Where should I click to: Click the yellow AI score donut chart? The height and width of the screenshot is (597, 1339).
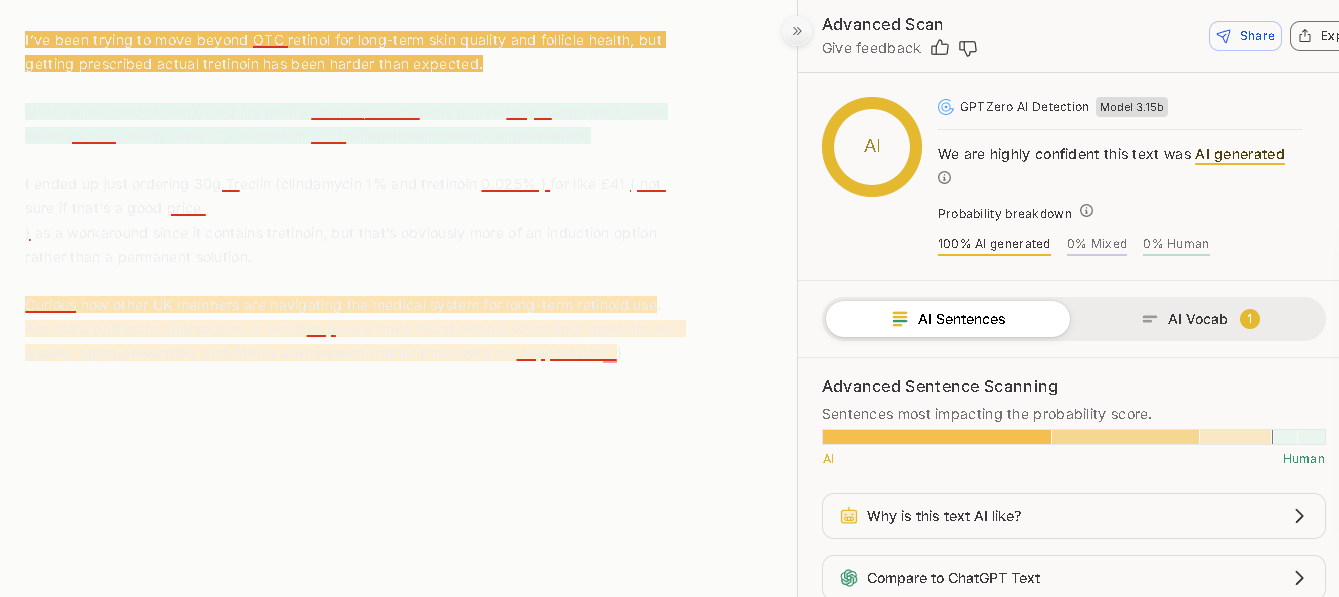[871, 147]
